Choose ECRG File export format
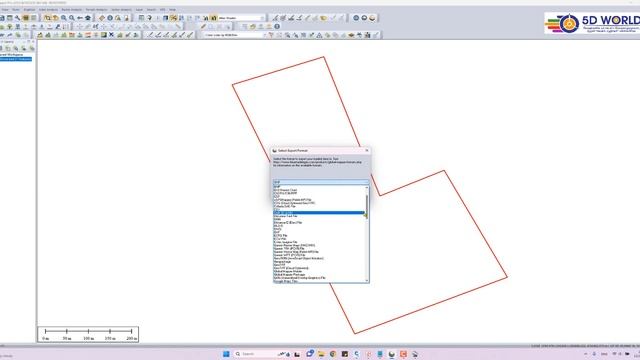Image resolution: width=640 pixels, height=360 pixels. (280, 236)
